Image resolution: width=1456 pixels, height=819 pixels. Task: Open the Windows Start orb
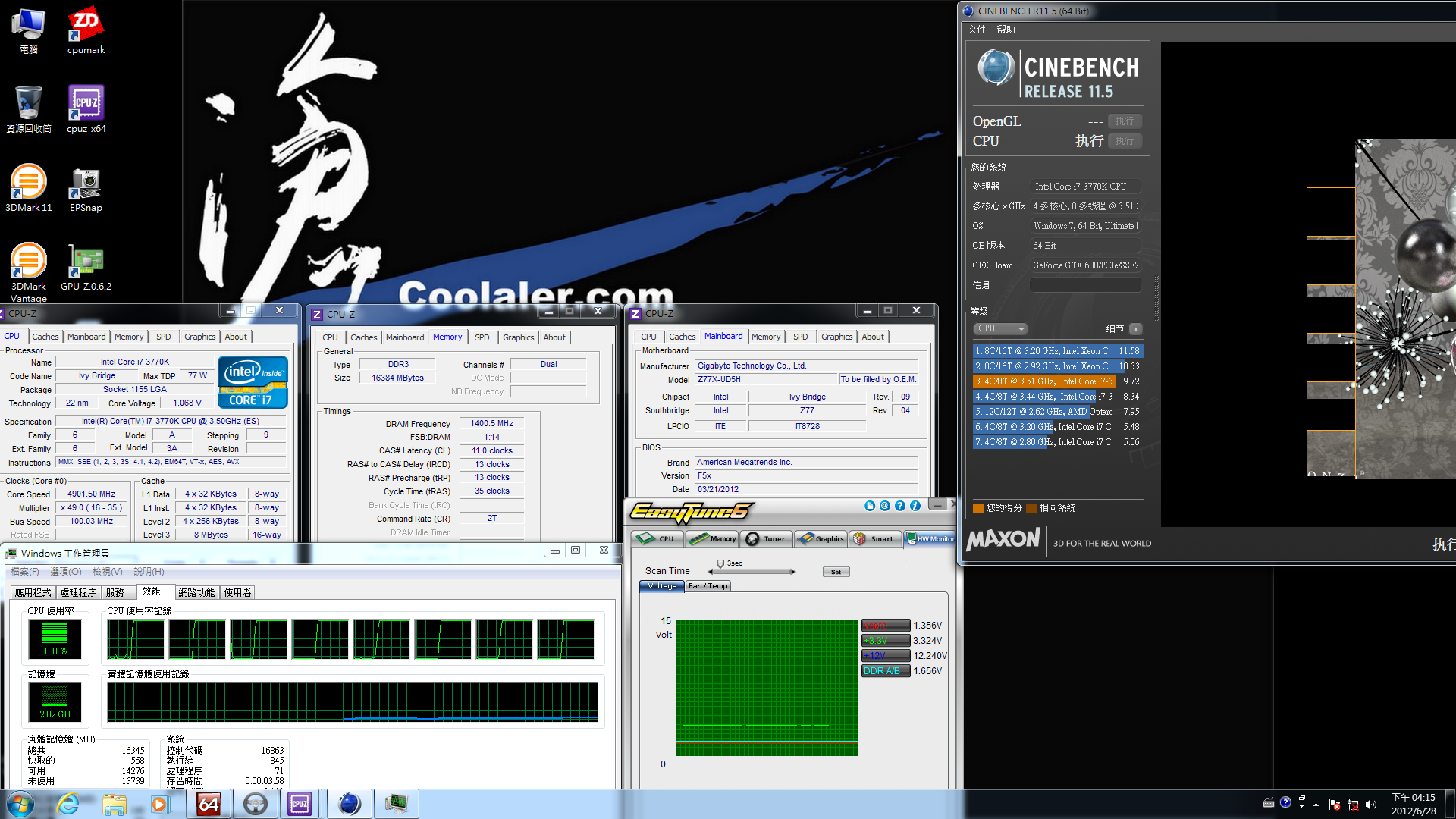pyautogui.click(x=20, y=804)
